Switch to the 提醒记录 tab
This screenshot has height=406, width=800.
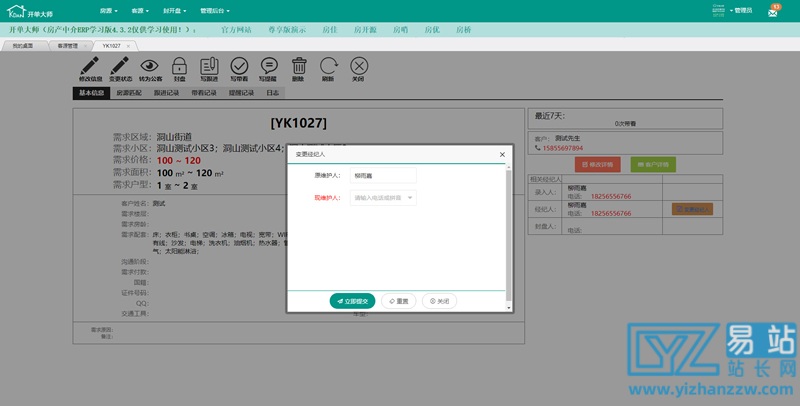pos(241,93)
